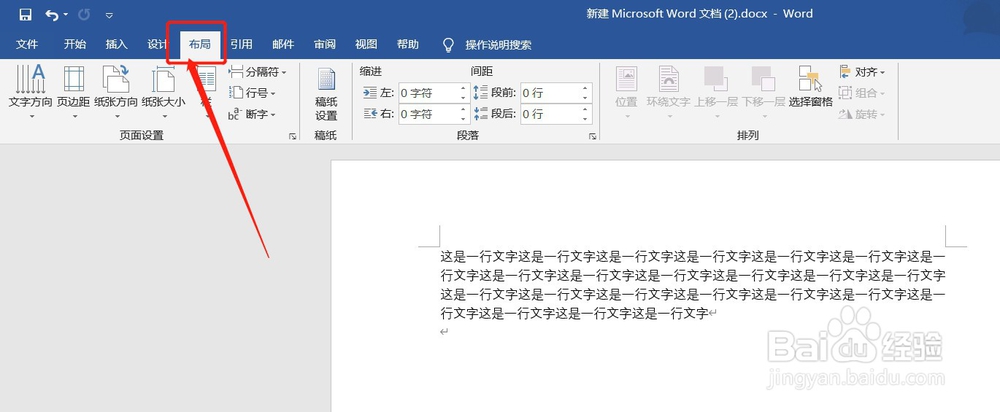1000x412 pixels.
Task: Open the 文字方向 text direction tool
Action: point(30,92)
